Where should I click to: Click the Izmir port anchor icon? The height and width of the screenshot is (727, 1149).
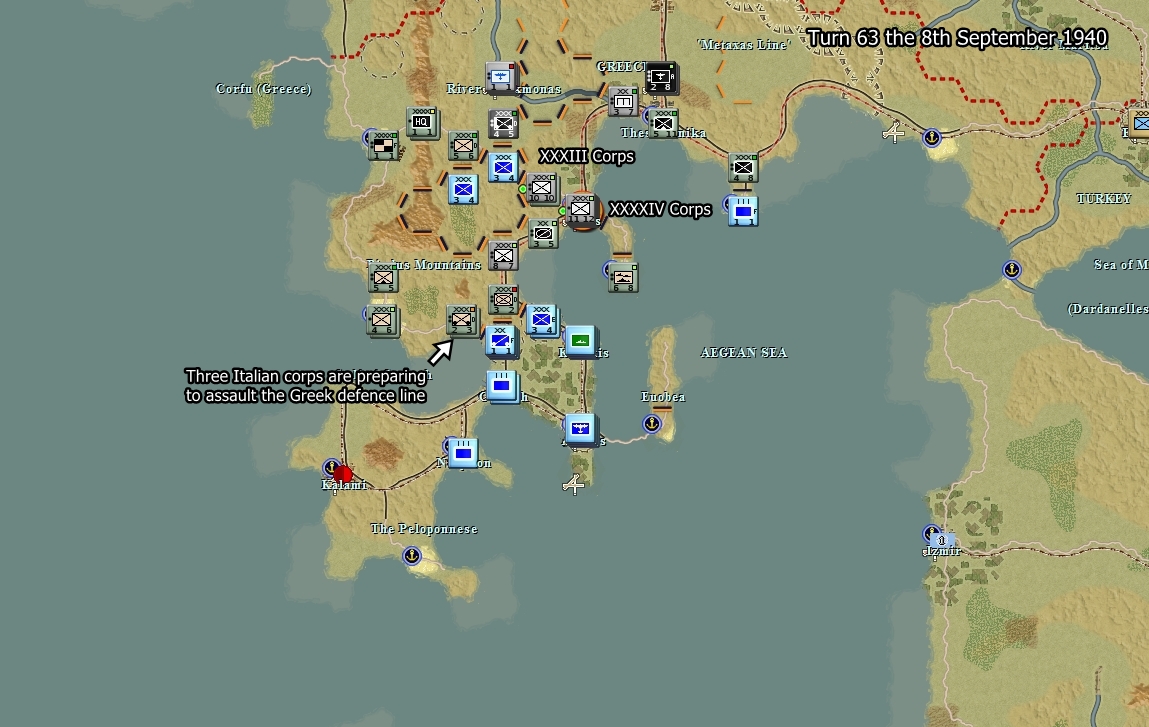pyautogui.click(x=931, y=533)
